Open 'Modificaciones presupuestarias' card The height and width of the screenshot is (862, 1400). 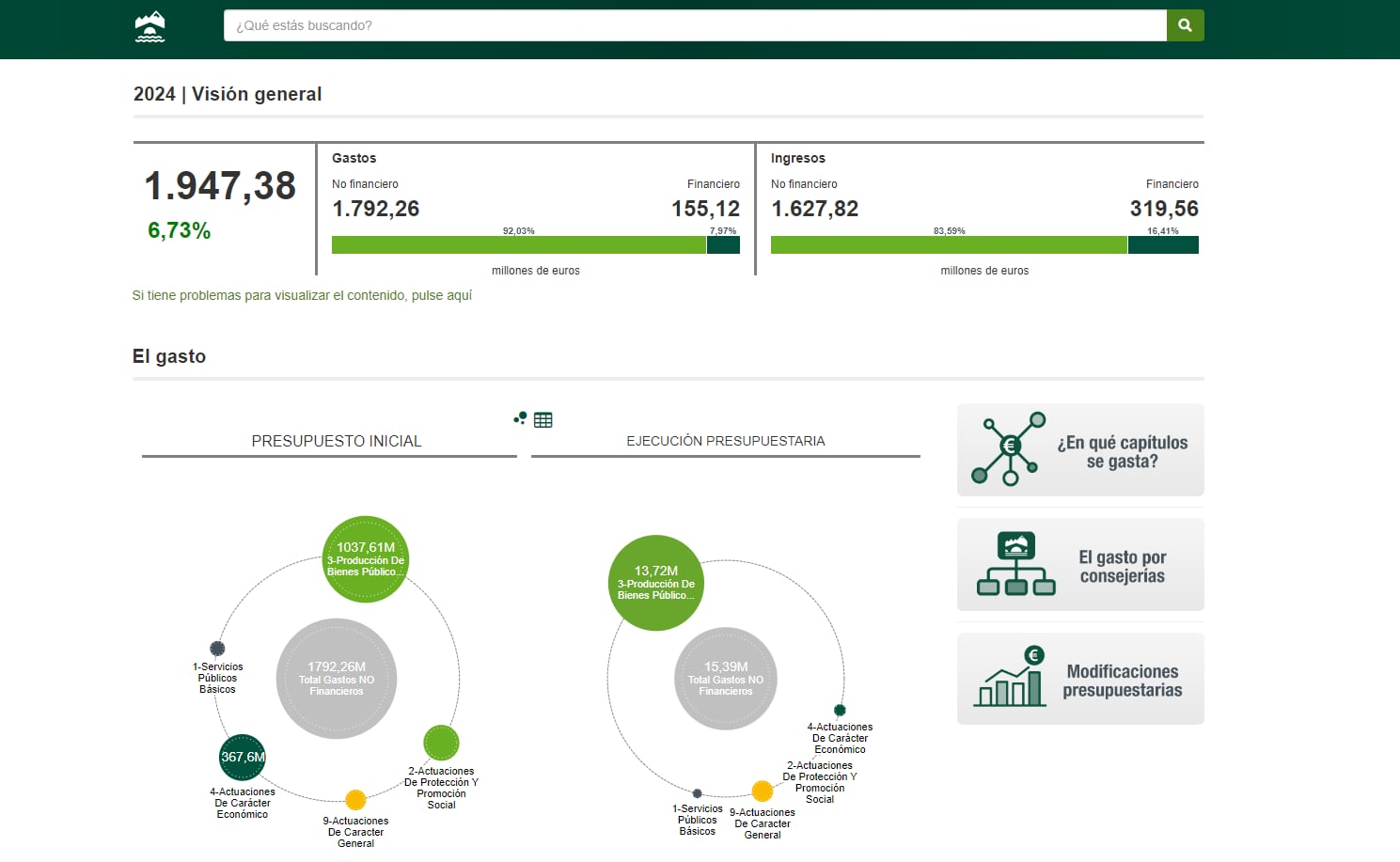point(1080,679)
